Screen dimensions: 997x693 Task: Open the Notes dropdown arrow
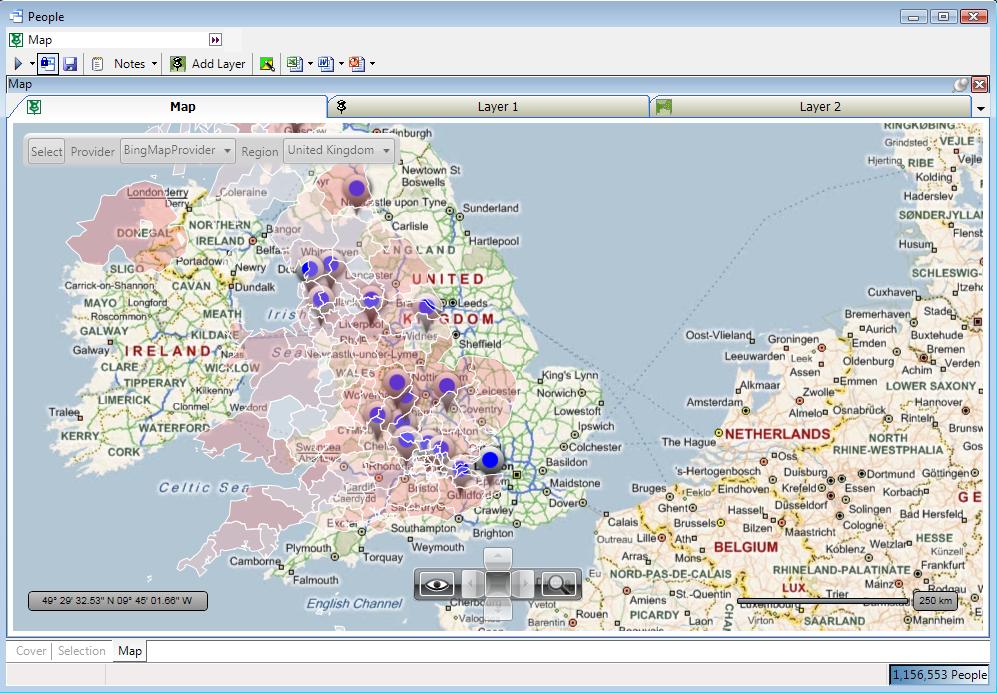154,64
